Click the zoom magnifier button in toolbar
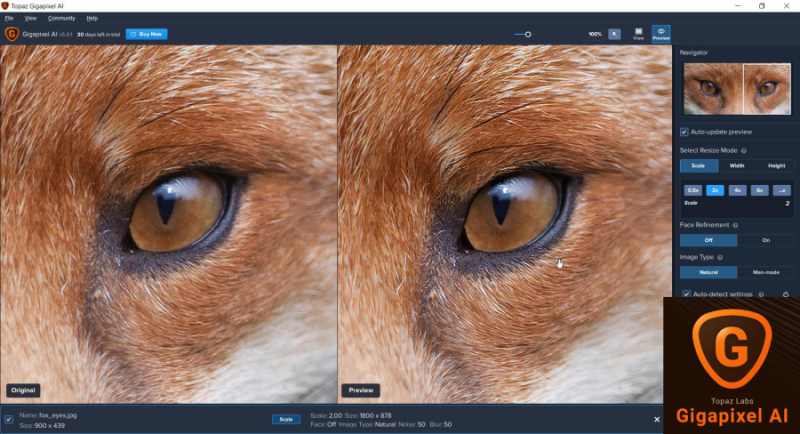The image size is (800, 434). point(614,34)
